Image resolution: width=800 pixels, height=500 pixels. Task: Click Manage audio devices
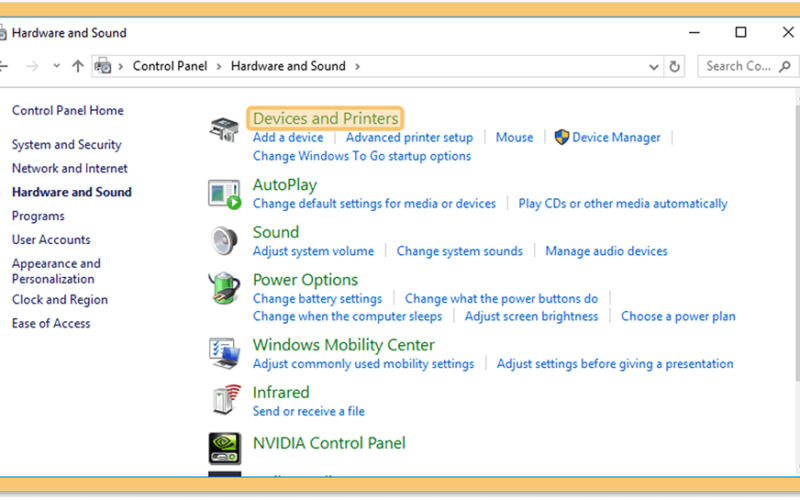point(607,252)
